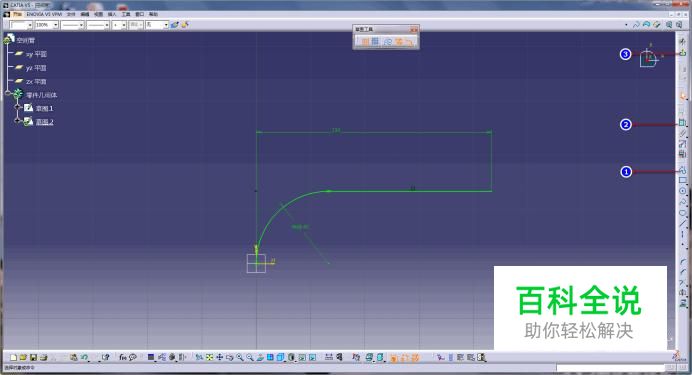Image resolution: width=692 pixels, height=375 pixels.
Task: Select the Circle sketch tool
Action: 682,191
